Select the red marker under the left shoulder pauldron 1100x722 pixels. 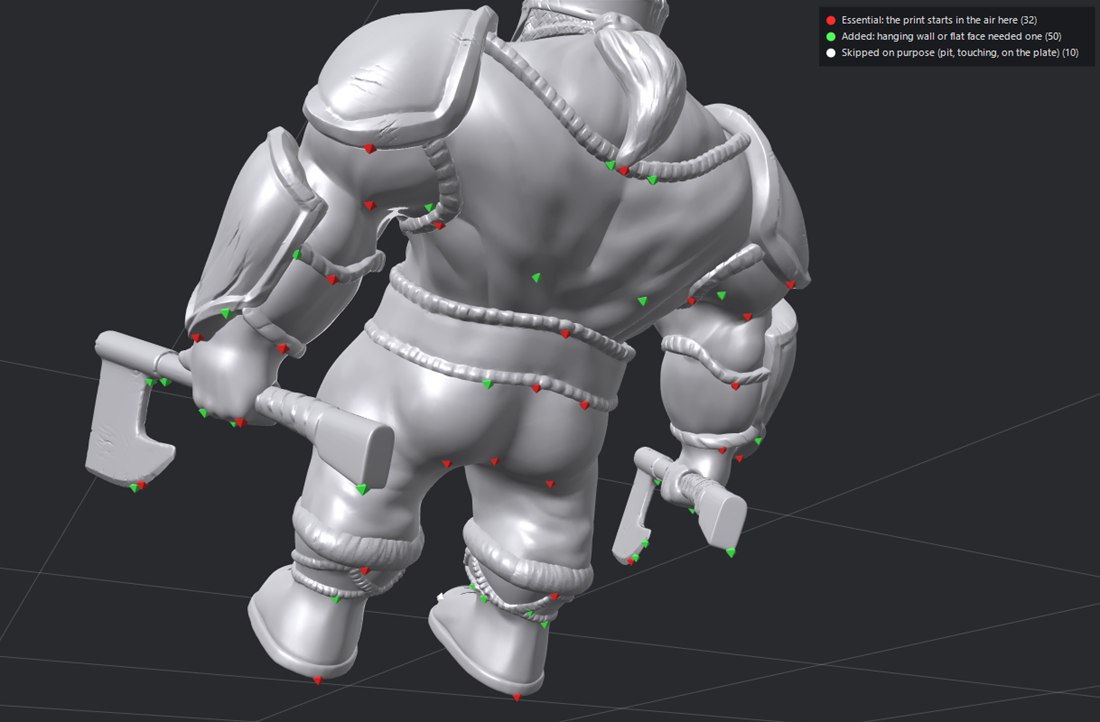tap(369, 148)
